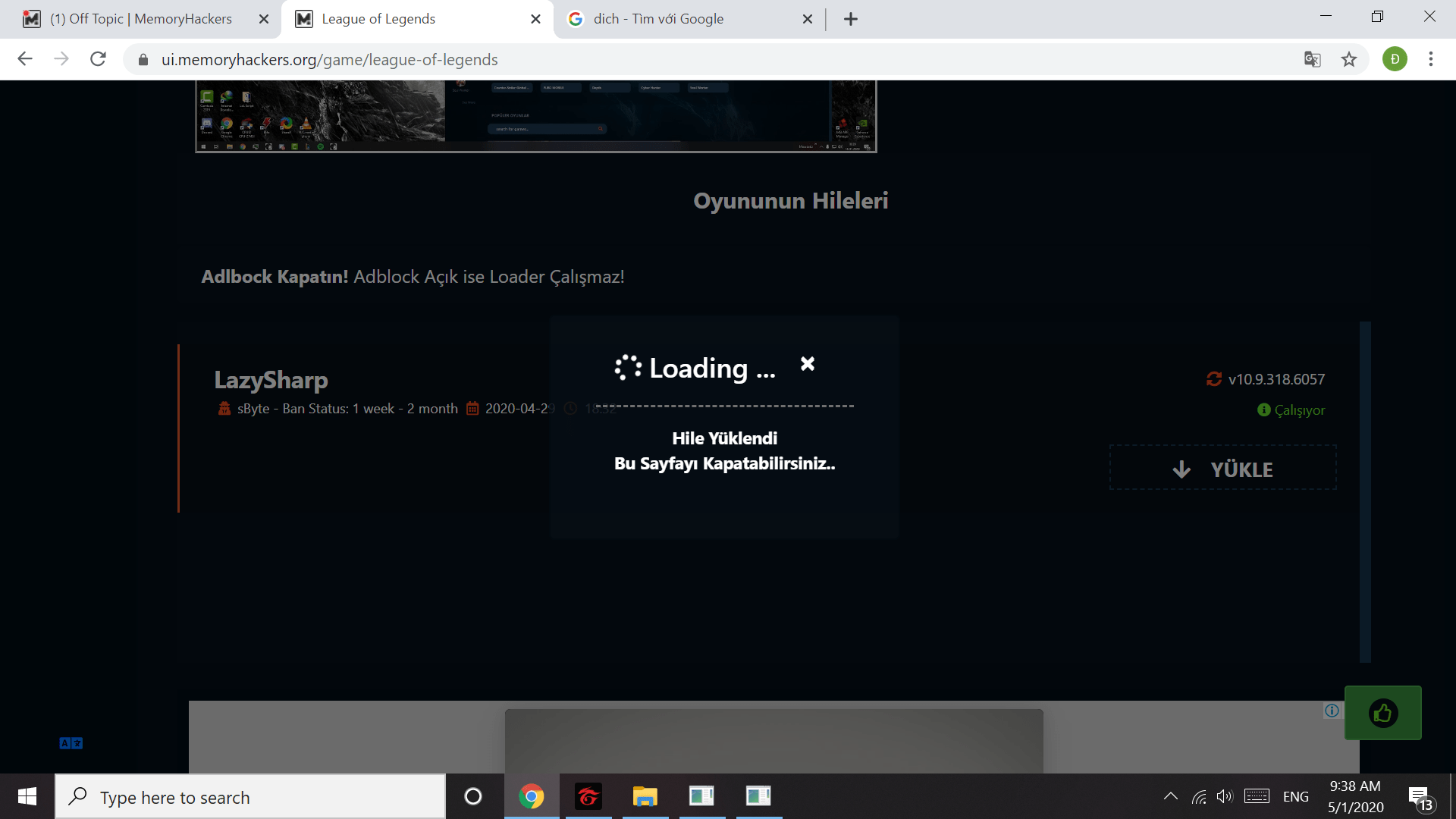Reload the current page
Viewport: 1456px width, 819px height.
98,59
